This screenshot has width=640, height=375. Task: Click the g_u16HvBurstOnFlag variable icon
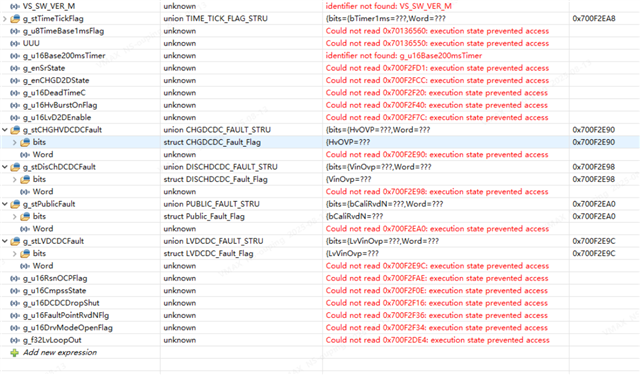click(15, 105)
